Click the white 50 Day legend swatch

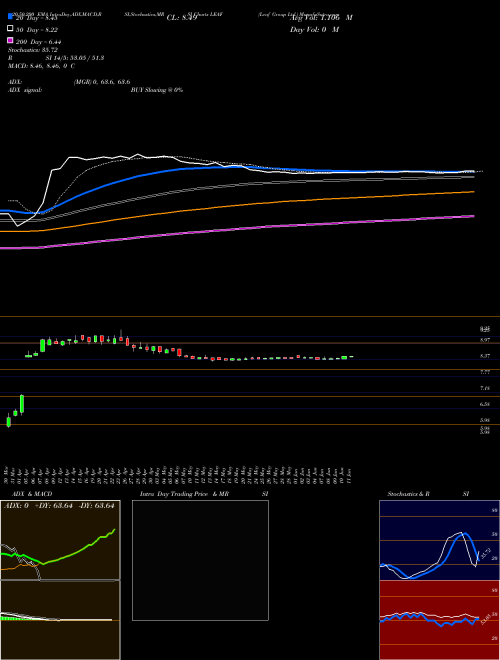[x=11, y=28]
